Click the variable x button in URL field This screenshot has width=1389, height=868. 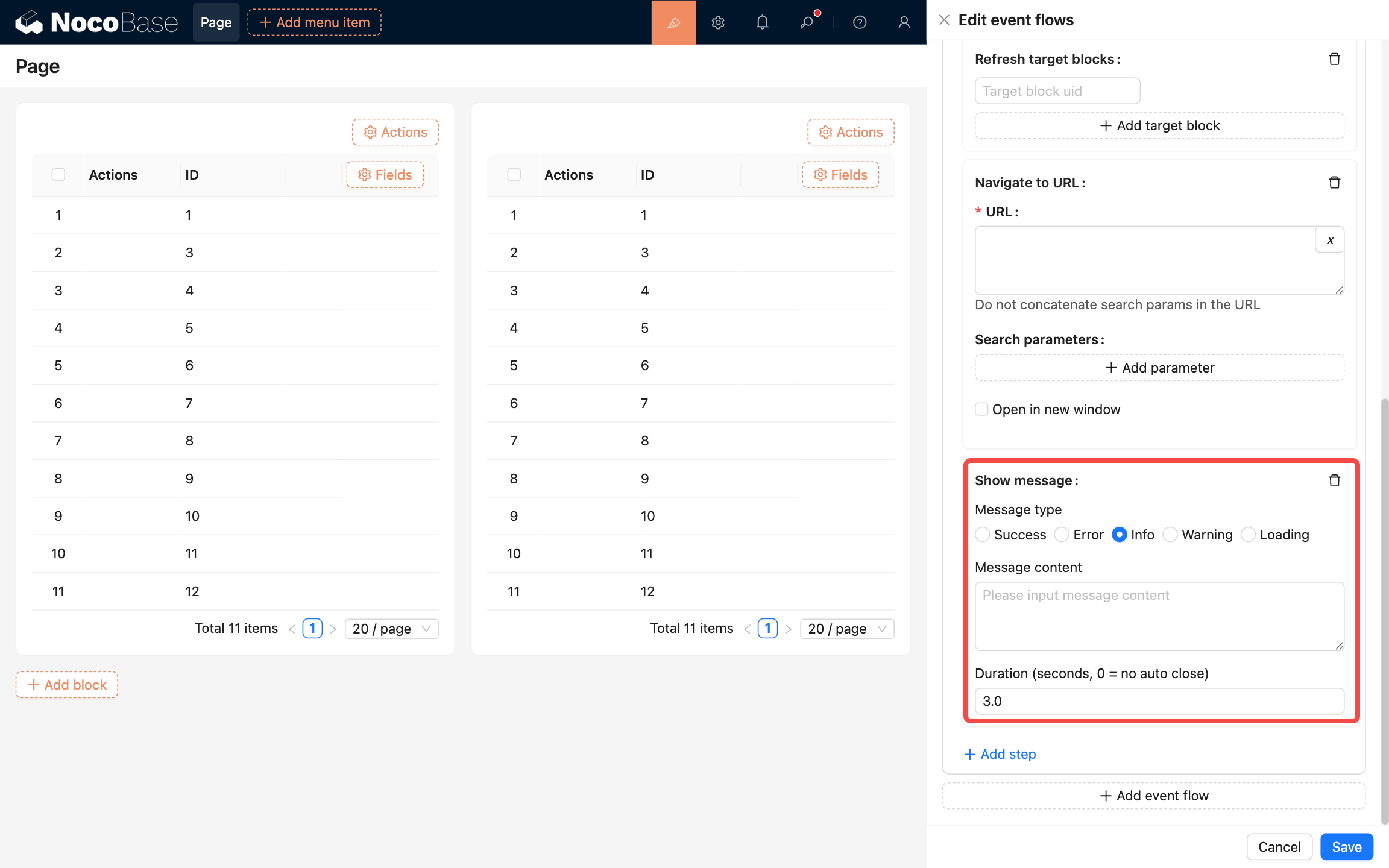click(x=1330, y=240)
